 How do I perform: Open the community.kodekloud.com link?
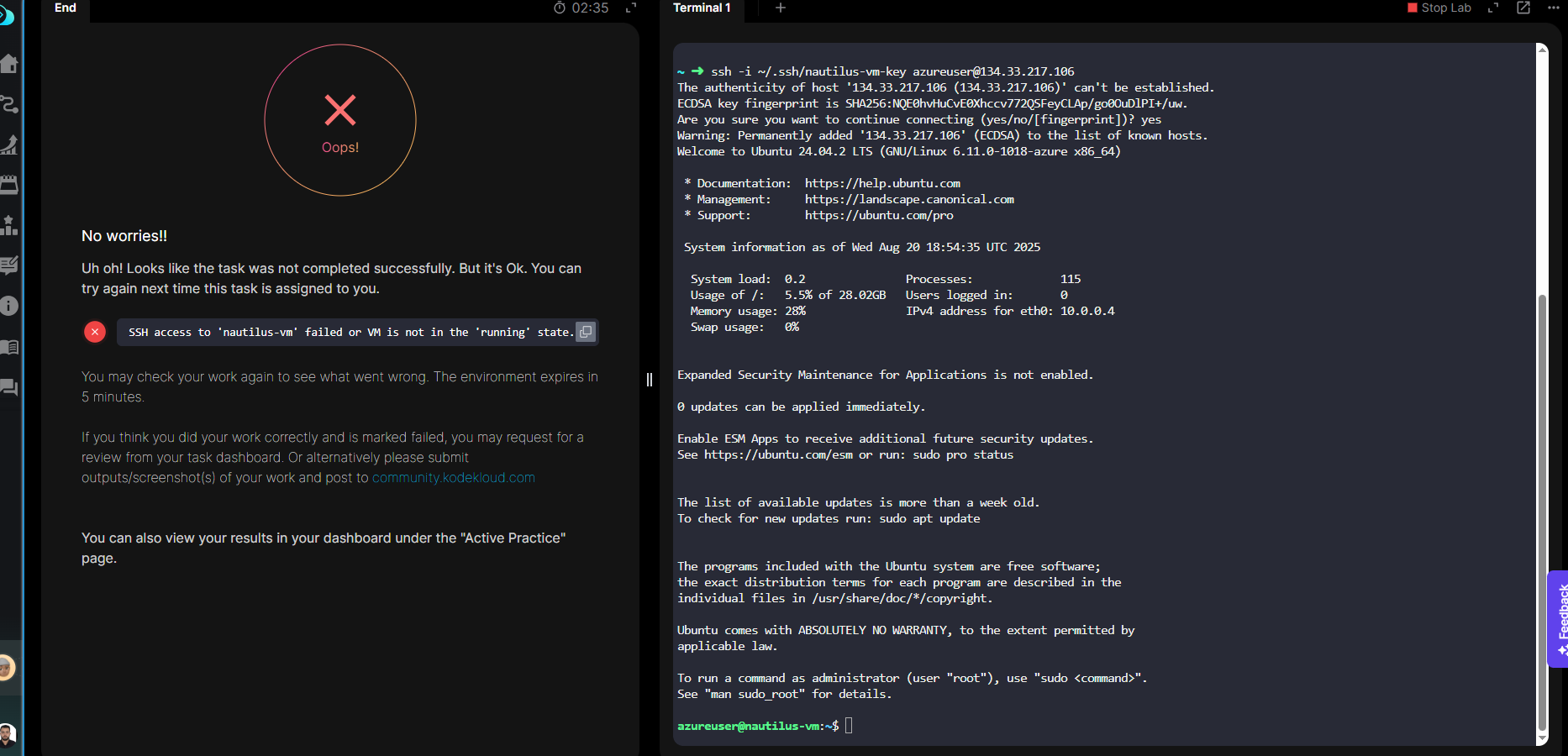tap(454, 477)
